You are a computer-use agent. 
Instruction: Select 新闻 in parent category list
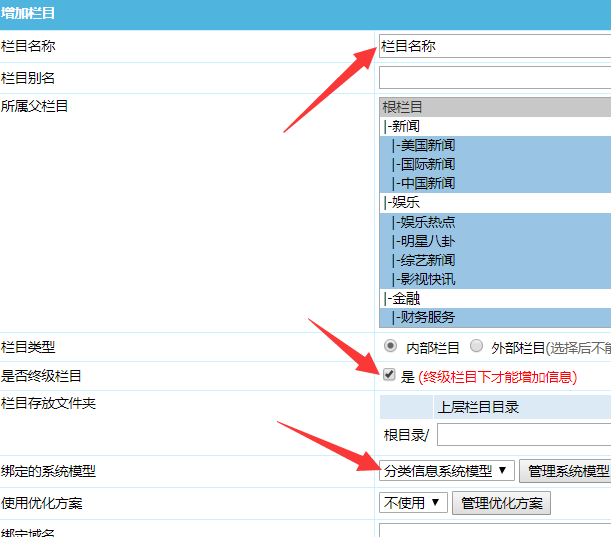pos(495,126)
